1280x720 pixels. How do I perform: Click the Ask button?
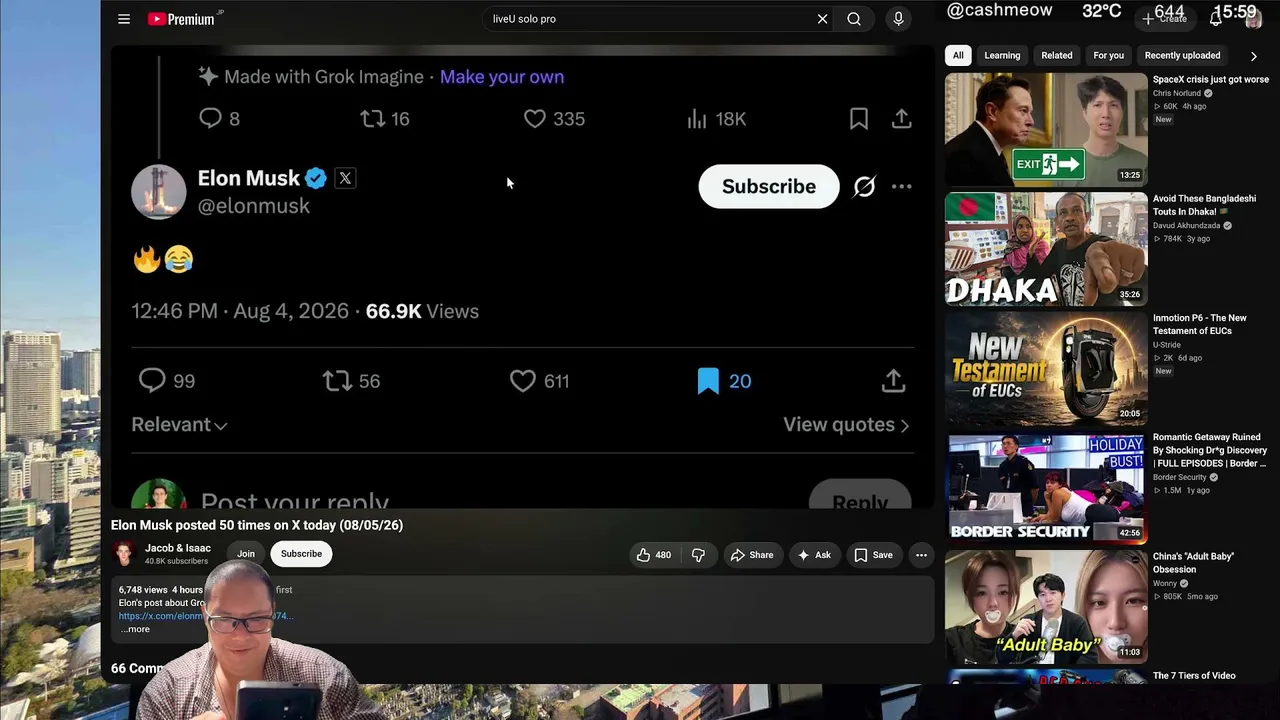(x=813, y=555)
